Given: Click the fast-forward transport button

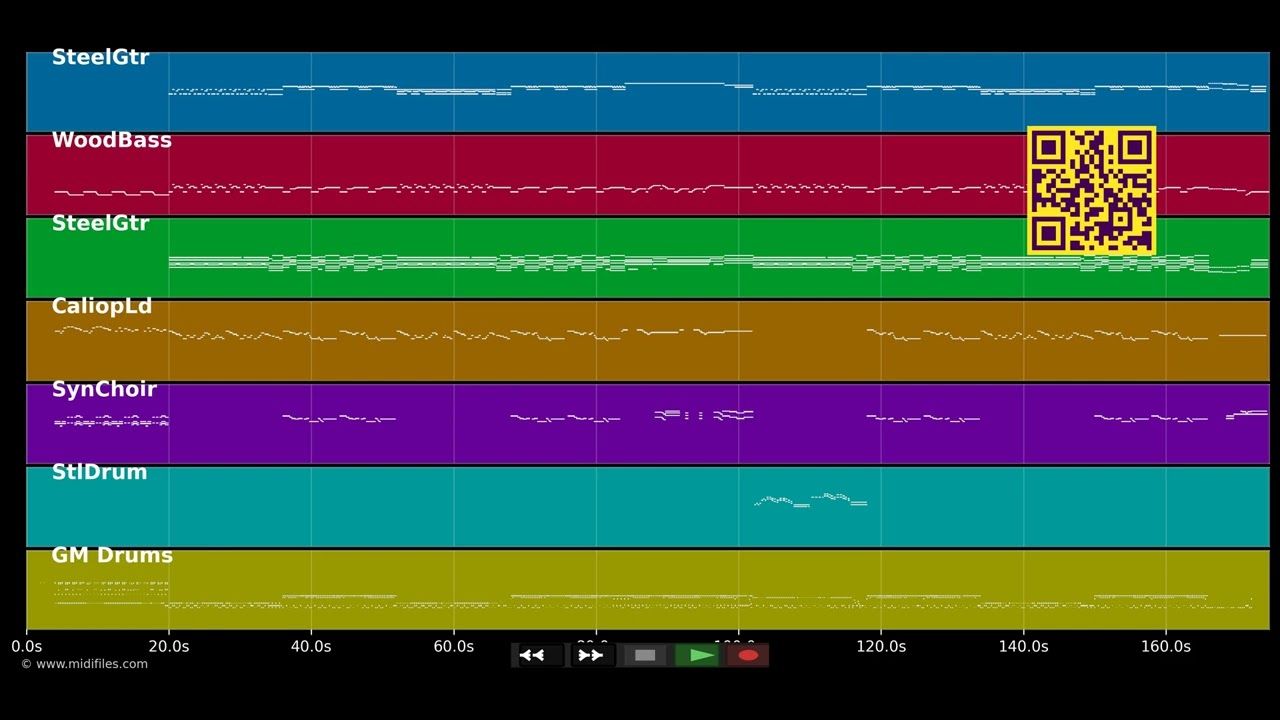Looking at the screenshot, I should click(x=591, y=655).
